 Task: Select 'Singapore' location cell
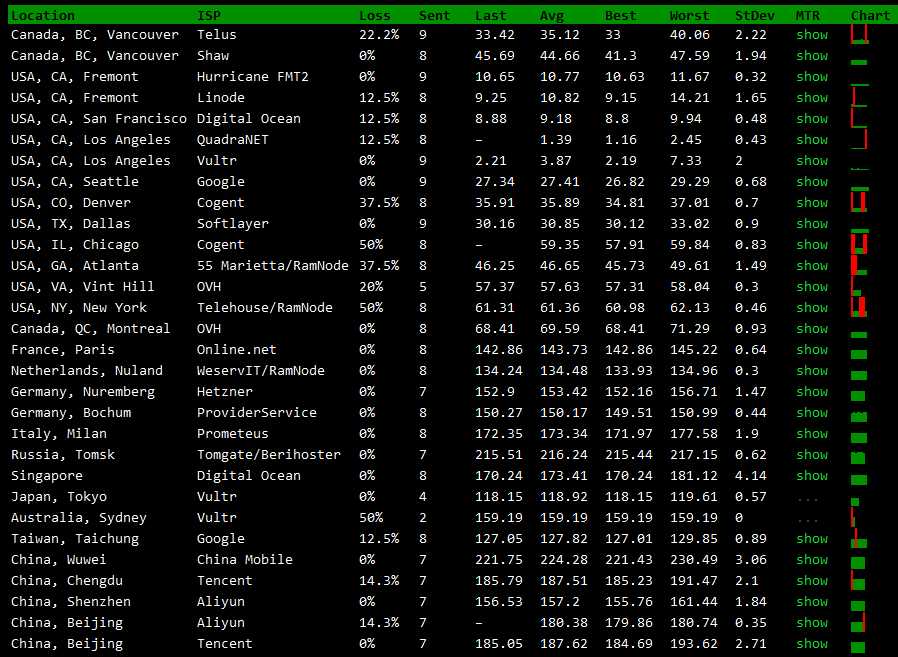click(x=47, y=476)
